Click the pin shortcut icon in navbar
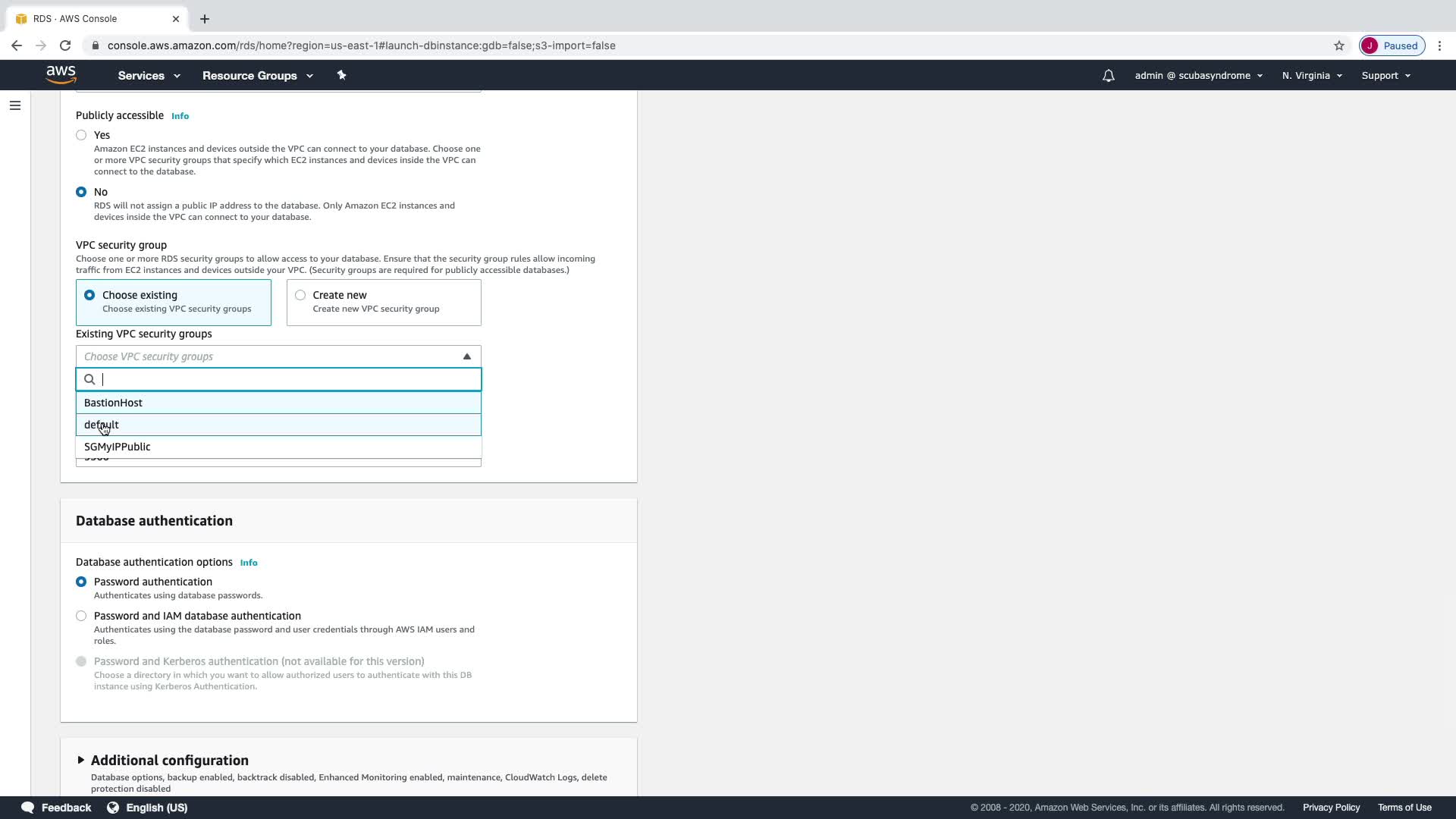Viewport: 1456px width, 819px height. click(341, 75)
